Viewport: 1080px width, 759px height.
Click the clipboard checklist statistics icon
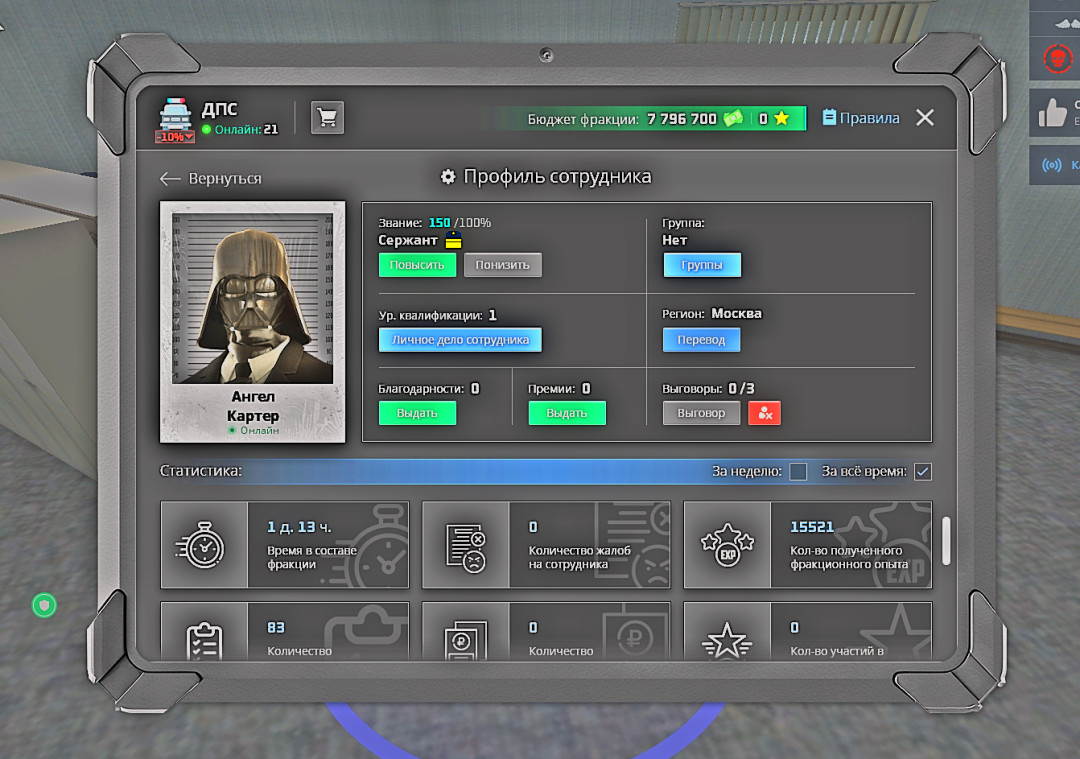click(204, 639)
